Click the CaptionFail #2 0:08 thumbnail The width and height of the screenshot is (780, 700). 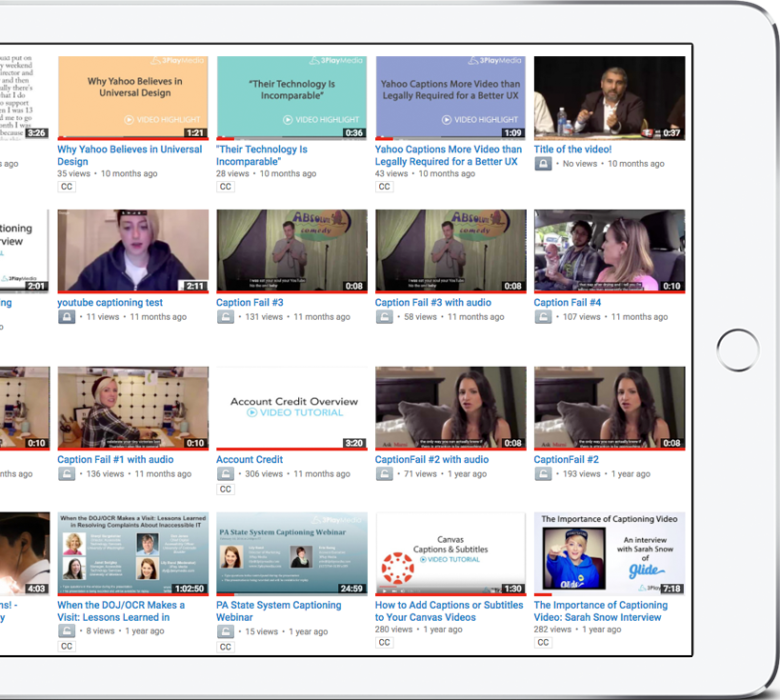pos(609,408)
